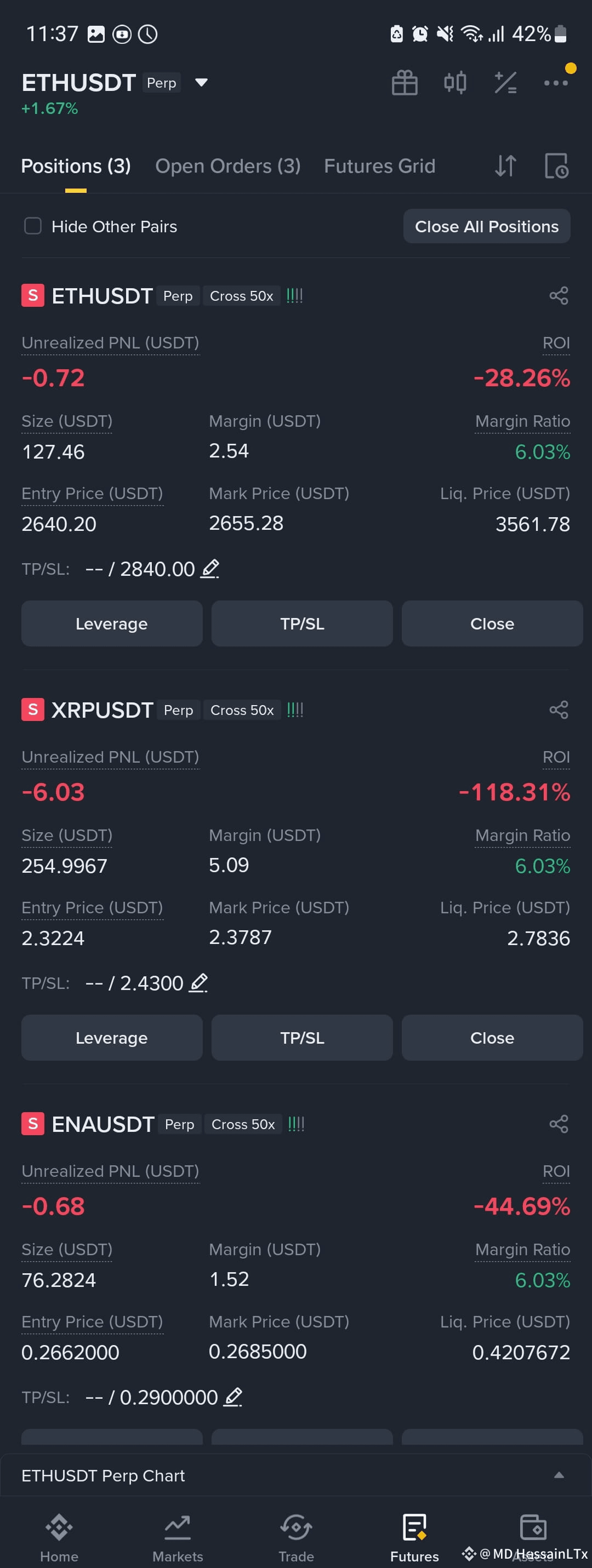This screenshot has width=592, height=1568.
Task: Open the gift rewards icon
Action: pyautogui.click(x=405, y=83)
